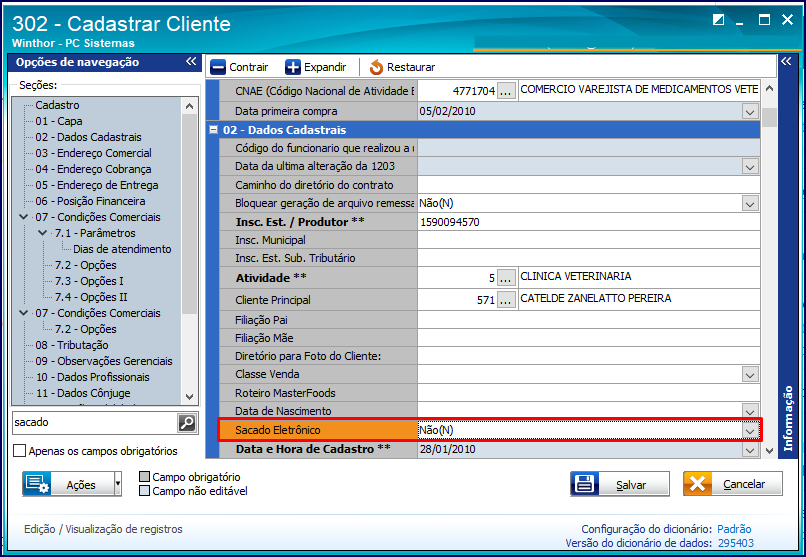Click the Filiação Mãe input field
Image resolution: width=806 pixels, height=557 pixels.
tap(589, 338)
